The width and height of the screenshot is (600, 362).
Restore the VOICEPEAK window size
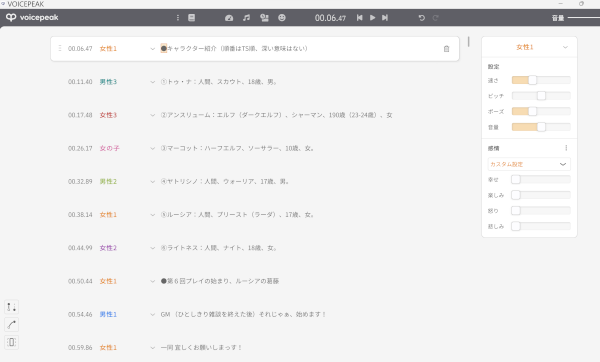(x=581, y=4)
